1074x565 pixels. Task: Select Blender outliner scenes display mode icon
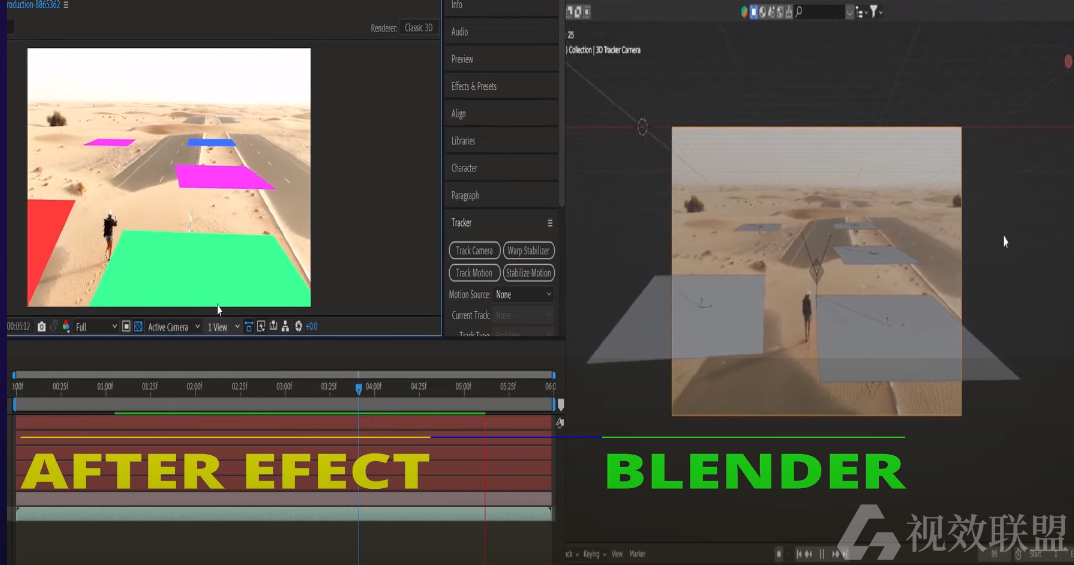[745, 12]
